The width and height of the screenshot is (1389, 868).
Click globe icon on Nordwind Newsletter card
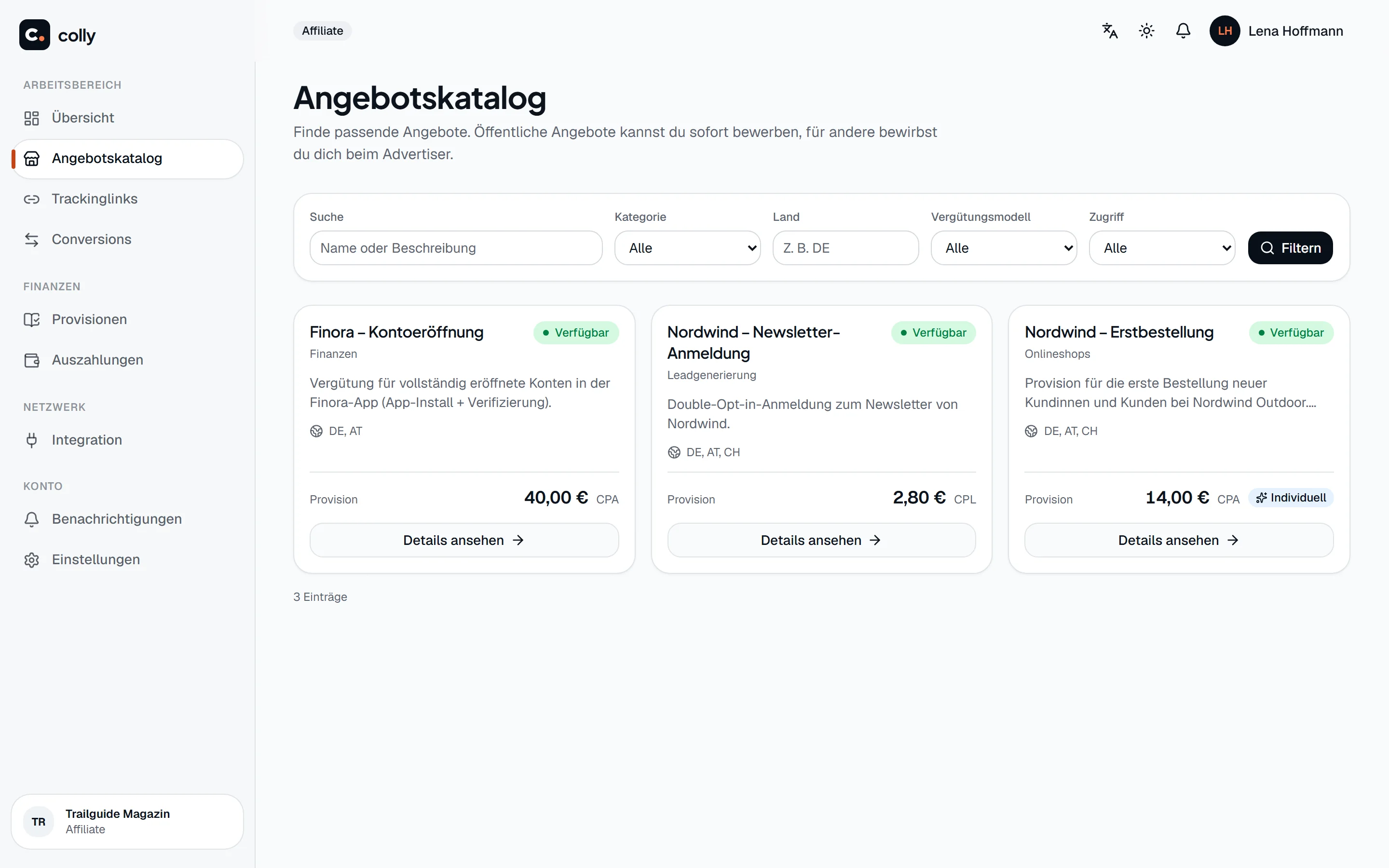674,452
